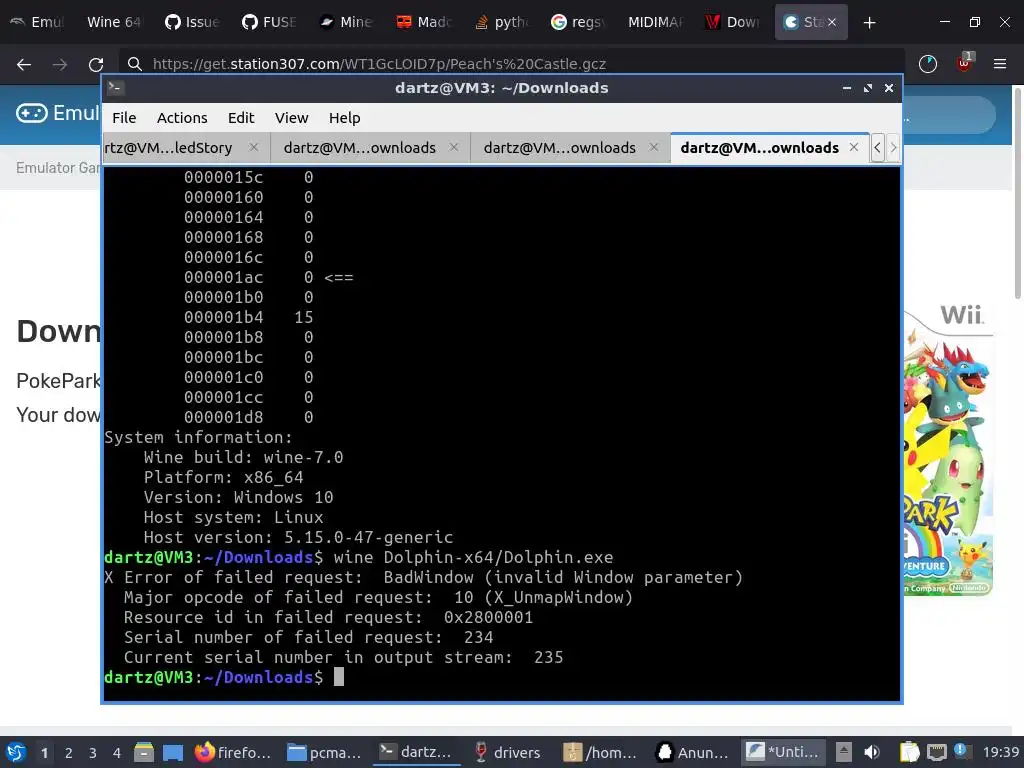
Task: Click the Emulator Games site logo
Action: tap(57, 113)
